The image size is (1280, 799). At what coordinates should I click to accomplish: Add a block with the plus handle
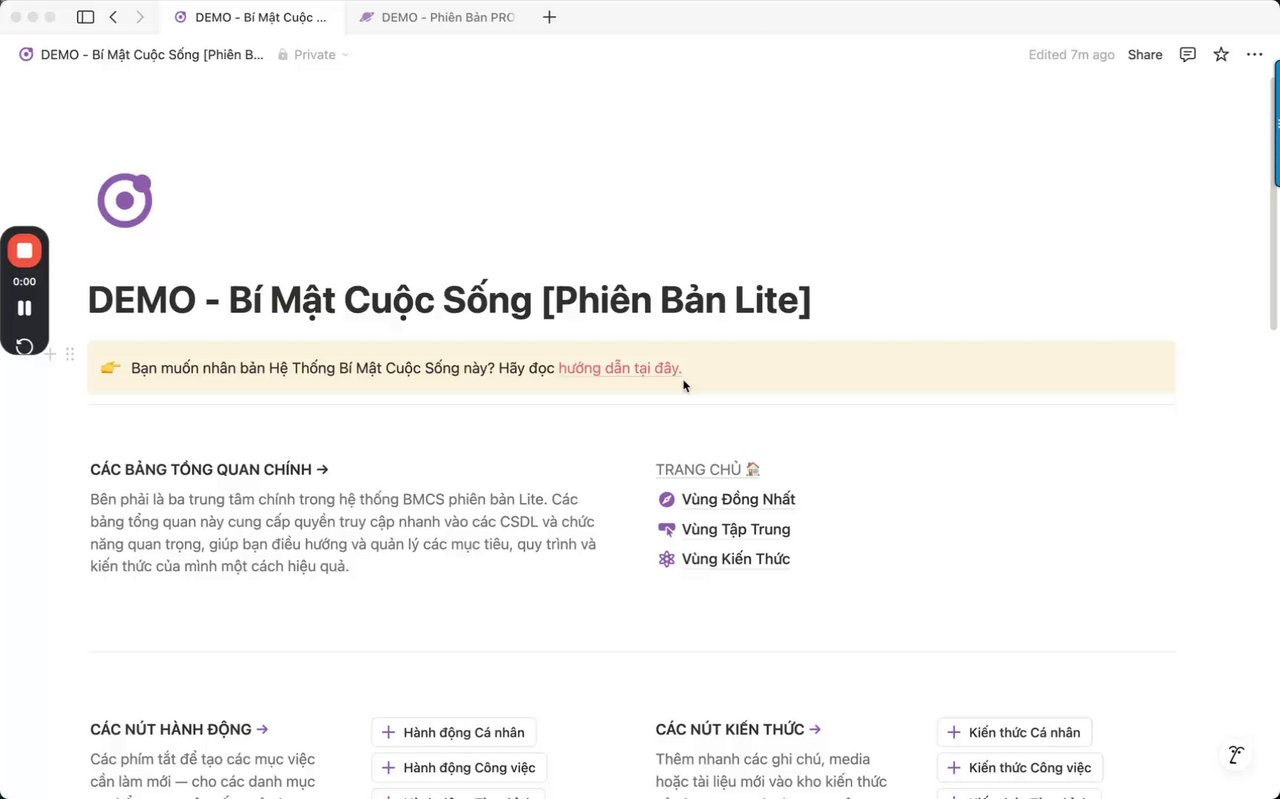(50, 354)
